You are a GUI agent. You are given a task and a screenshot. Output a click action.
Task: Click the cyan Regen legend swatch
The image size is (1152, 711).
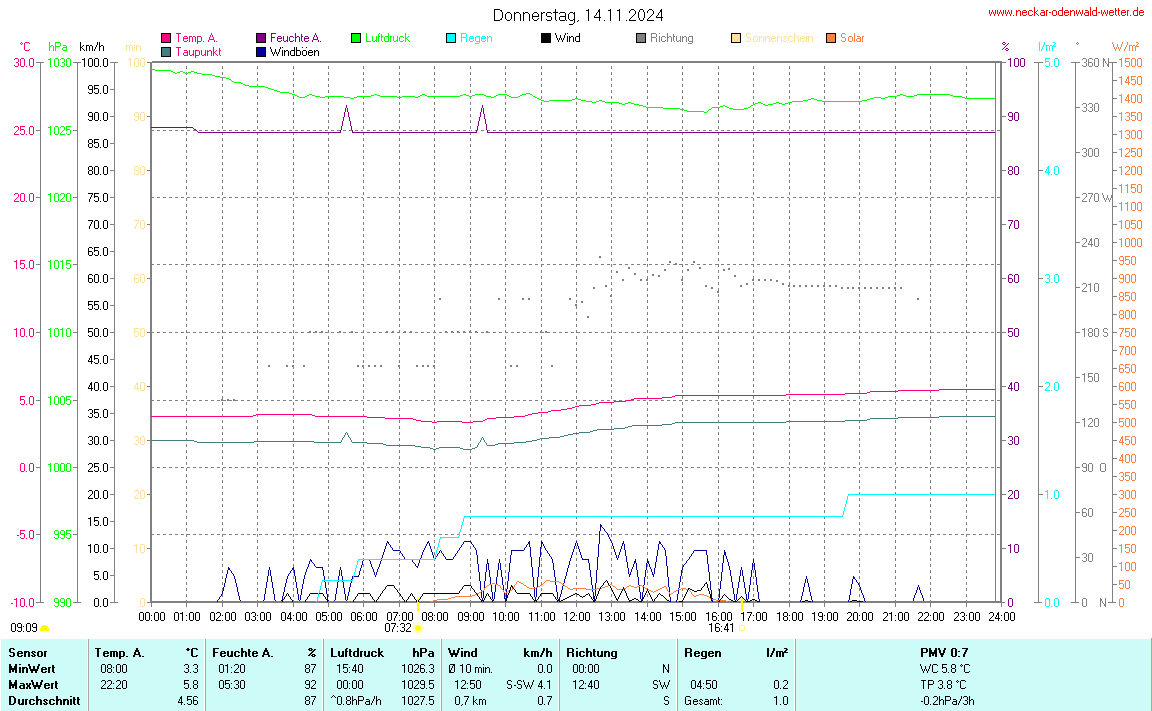(x=451, y=38)
